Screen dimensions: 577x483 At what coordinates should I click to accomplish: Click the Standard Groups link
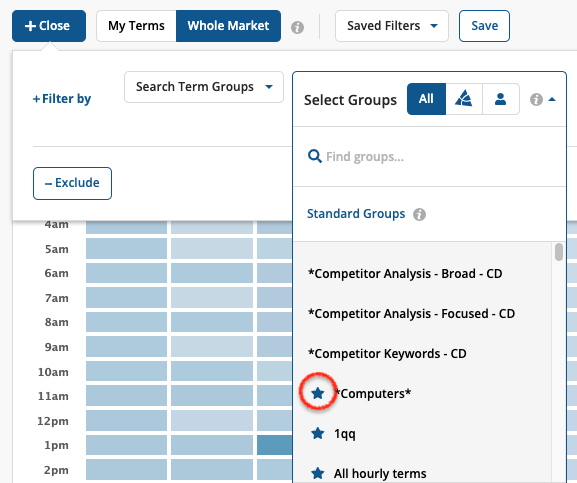(356, 214)
